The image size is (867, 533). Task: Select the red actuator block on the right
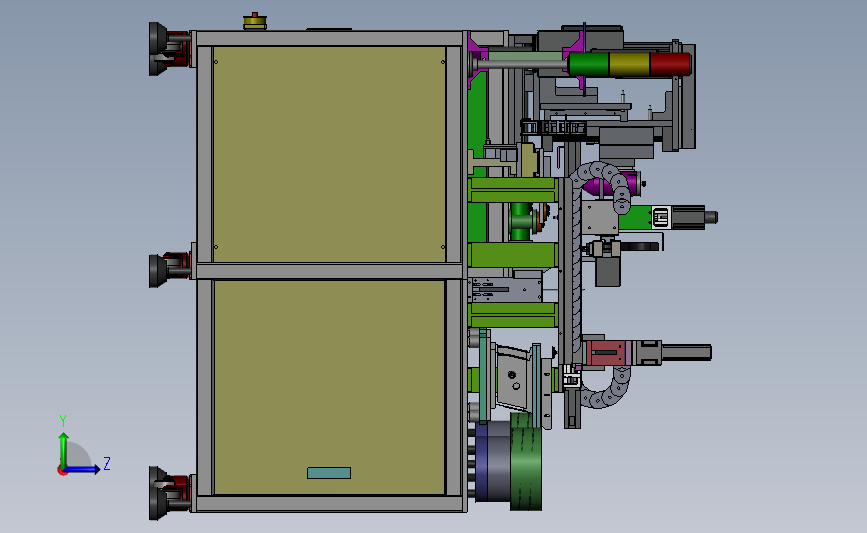(606, 353)
